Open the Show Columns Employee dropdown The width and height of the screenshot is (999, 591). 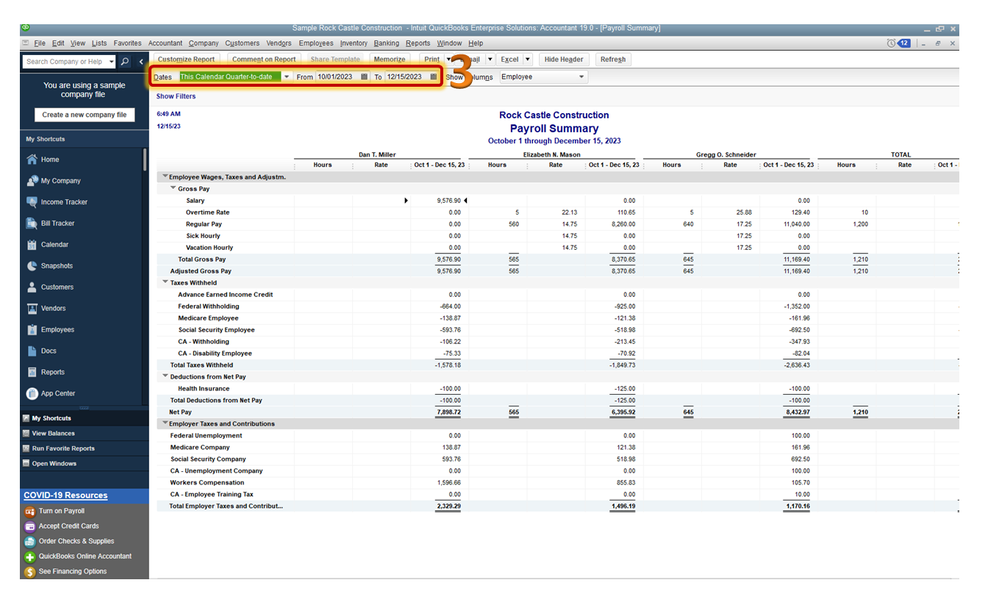point(542,77)
